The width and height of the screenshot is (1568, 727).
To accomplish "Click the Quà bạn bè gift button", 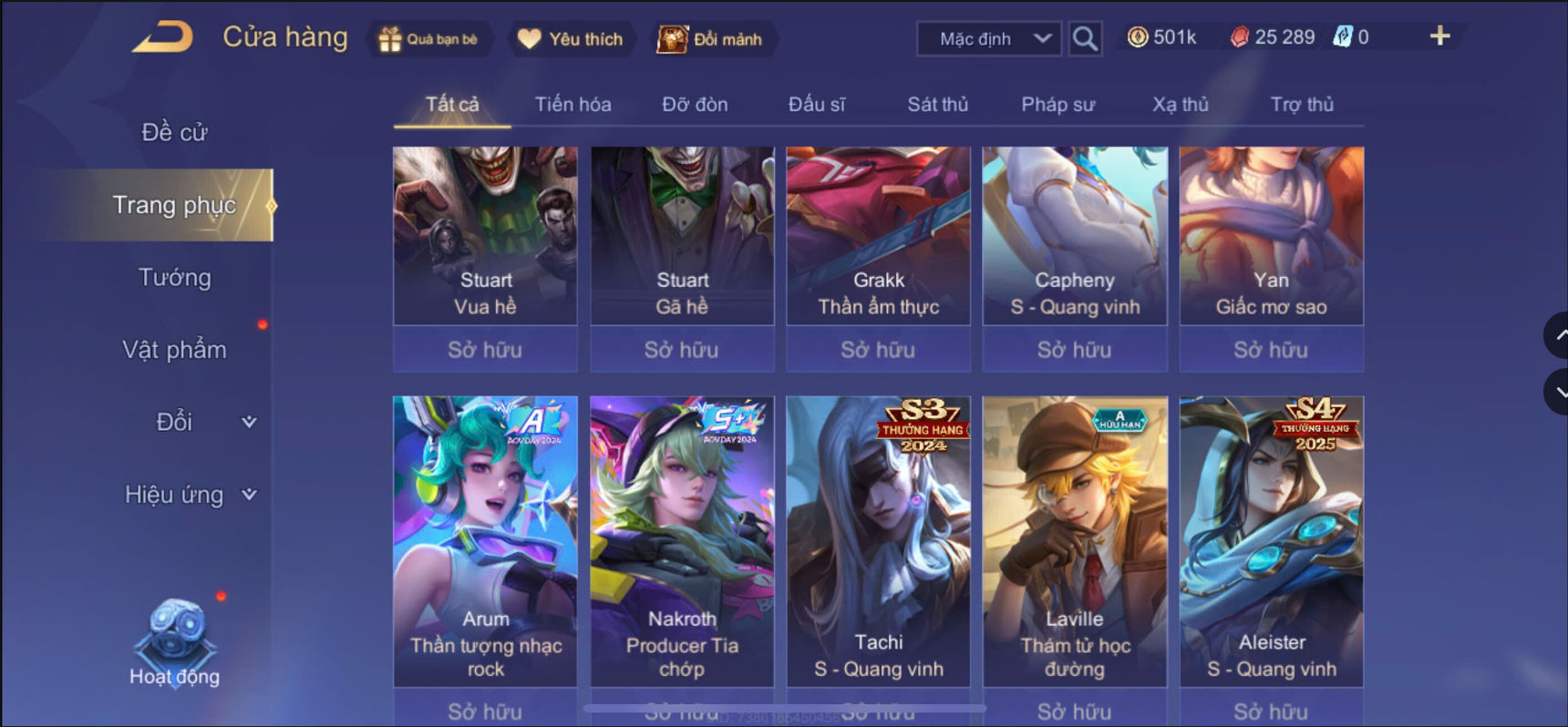I will 429,39.
